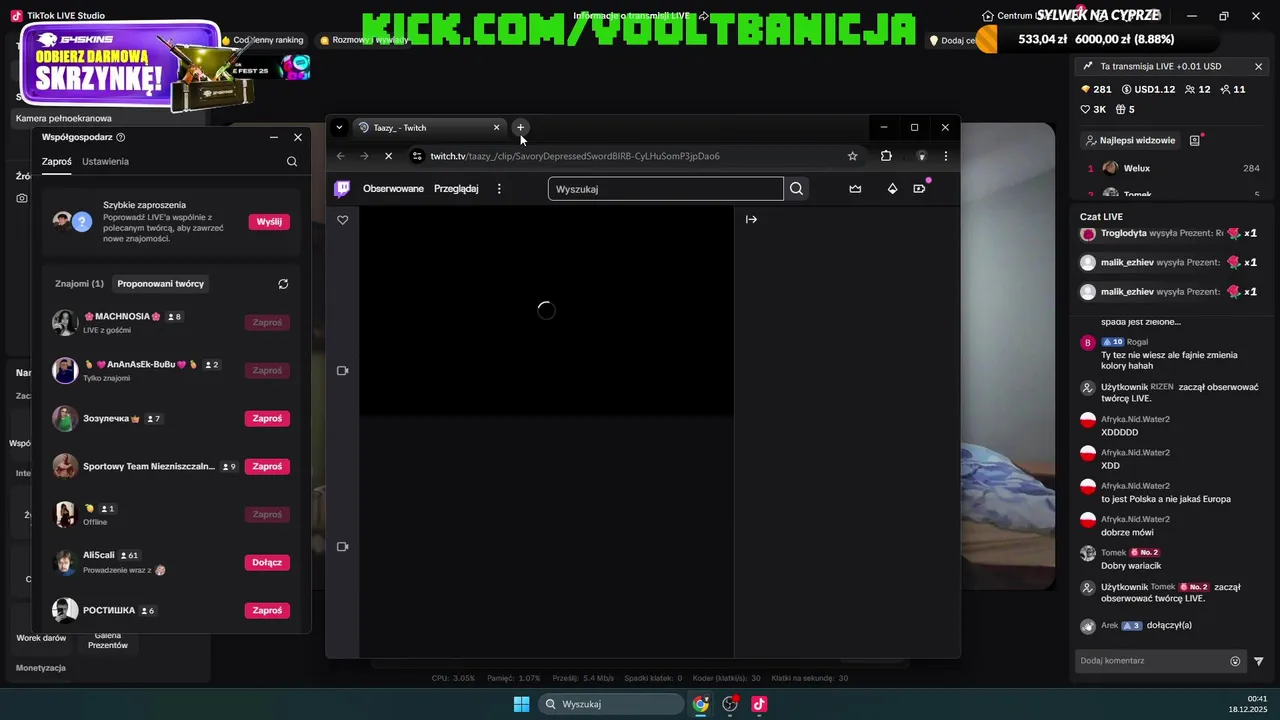Image resolution: width=1280 pixels, height=720 pixels.
Task: Open Twitch home via the Twitch logo
Action: [342, 188]
